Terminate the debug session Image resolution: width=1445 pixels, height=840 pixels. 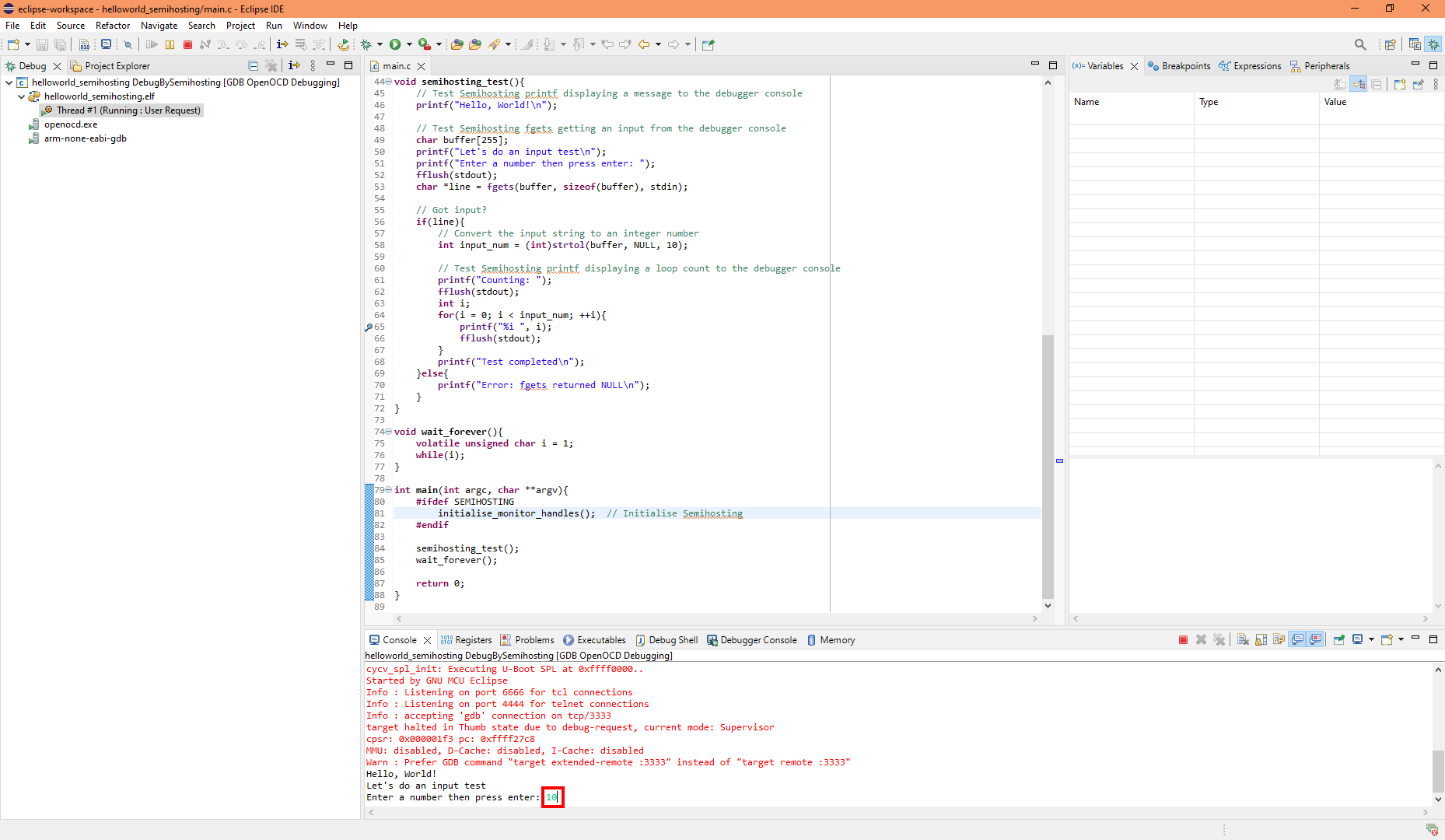187,44
